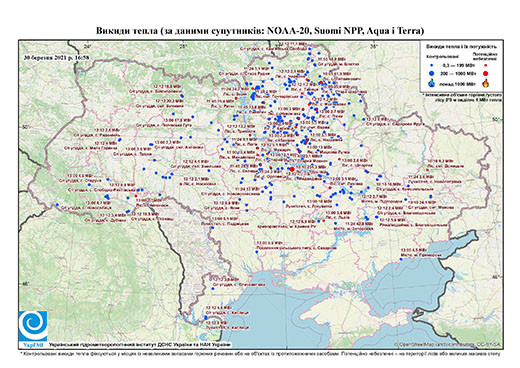Click the blue flame icon in the legend

tap(432, 83)
